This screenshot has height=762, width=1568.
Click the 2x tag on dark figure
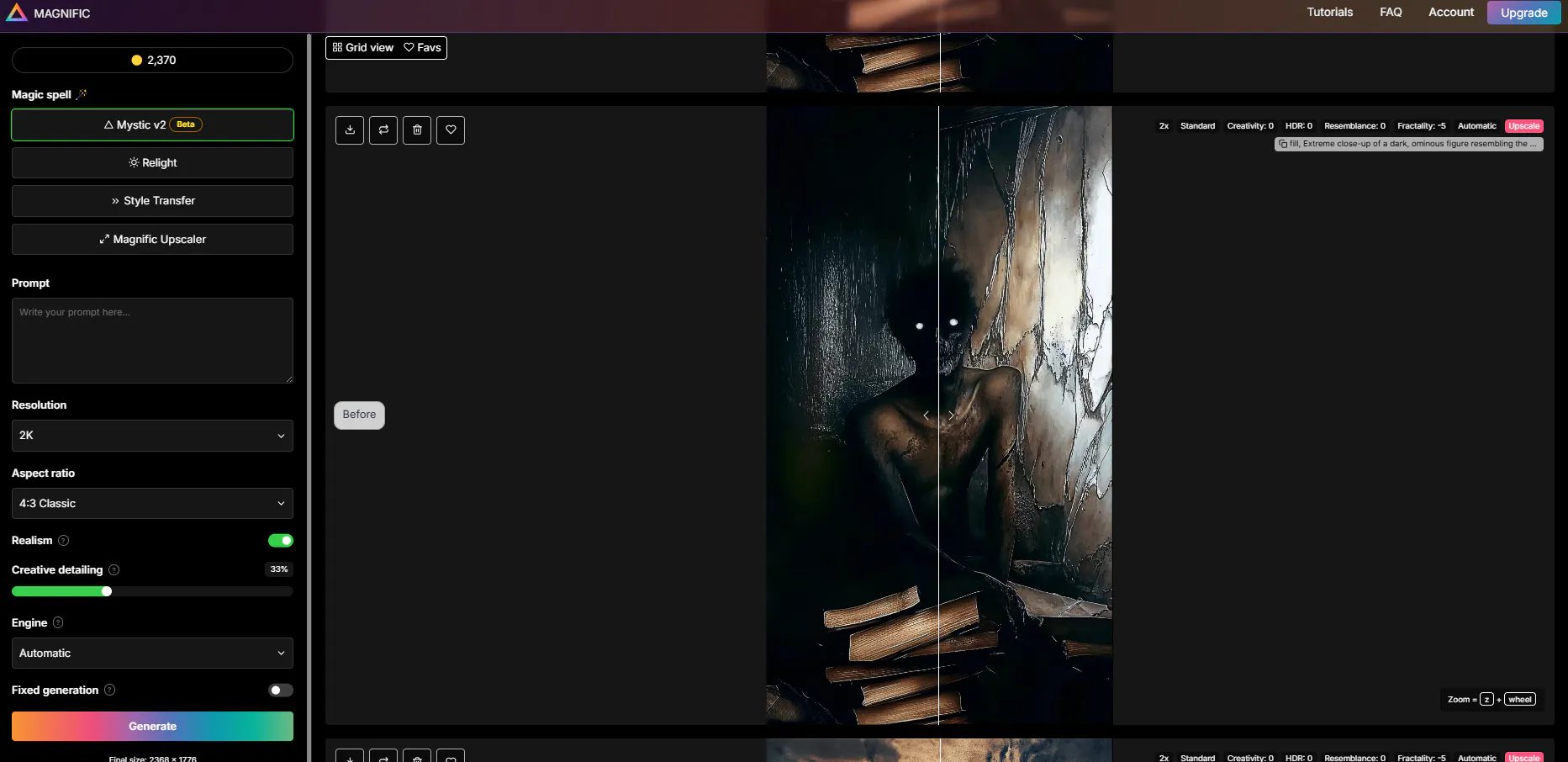(x=1164, y=126)
